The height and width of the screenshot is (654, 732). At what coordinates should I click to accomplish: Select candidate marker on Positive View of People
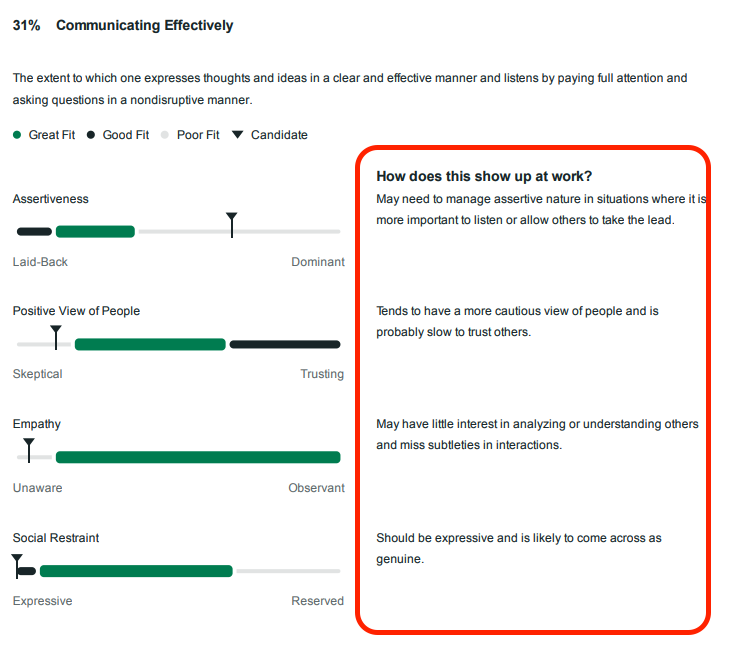pyautogui.click(x=56, y=336)
